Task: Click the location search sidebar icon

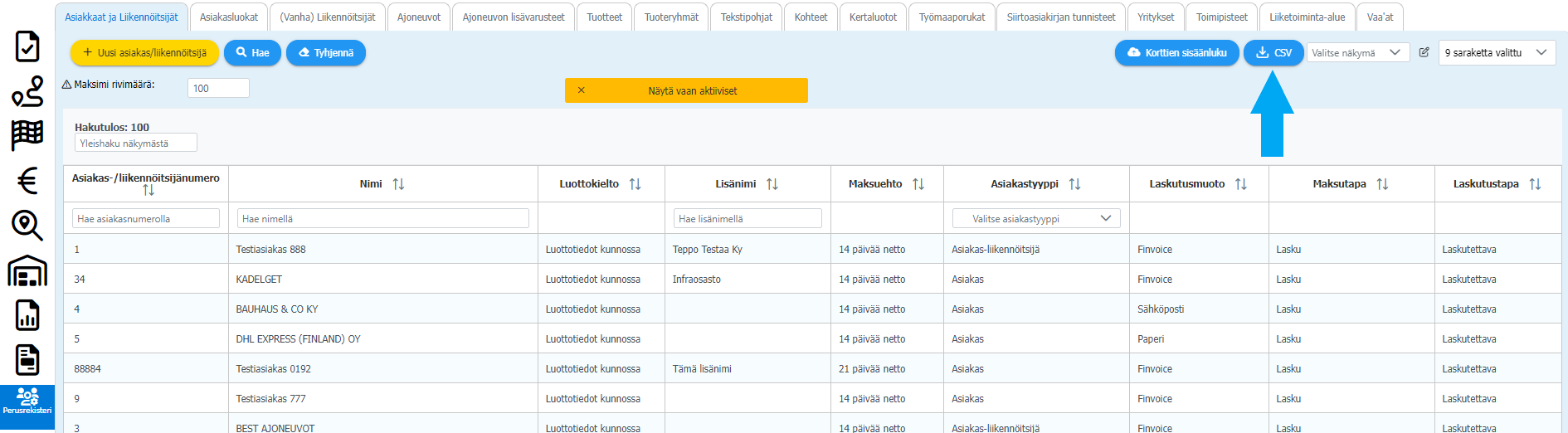Action: tap(27, 225)
